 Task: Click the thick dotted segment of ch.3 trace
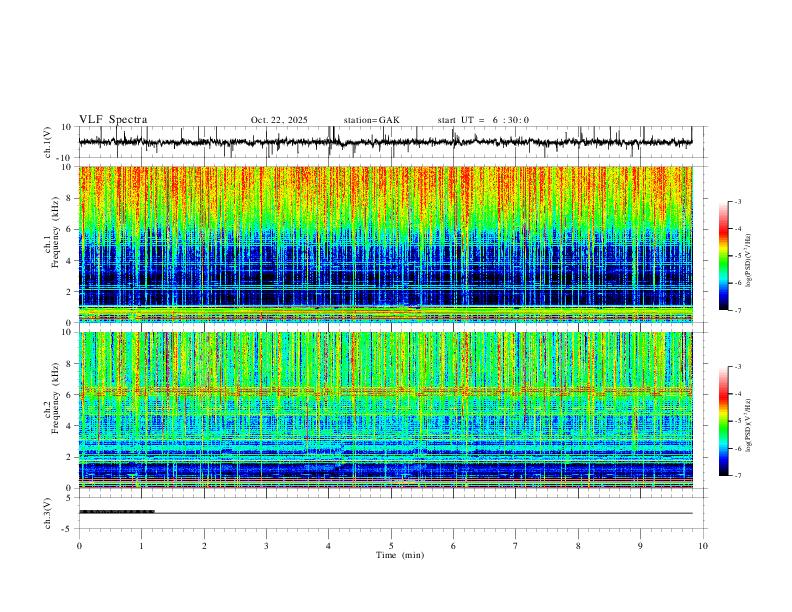coord(117,512)
